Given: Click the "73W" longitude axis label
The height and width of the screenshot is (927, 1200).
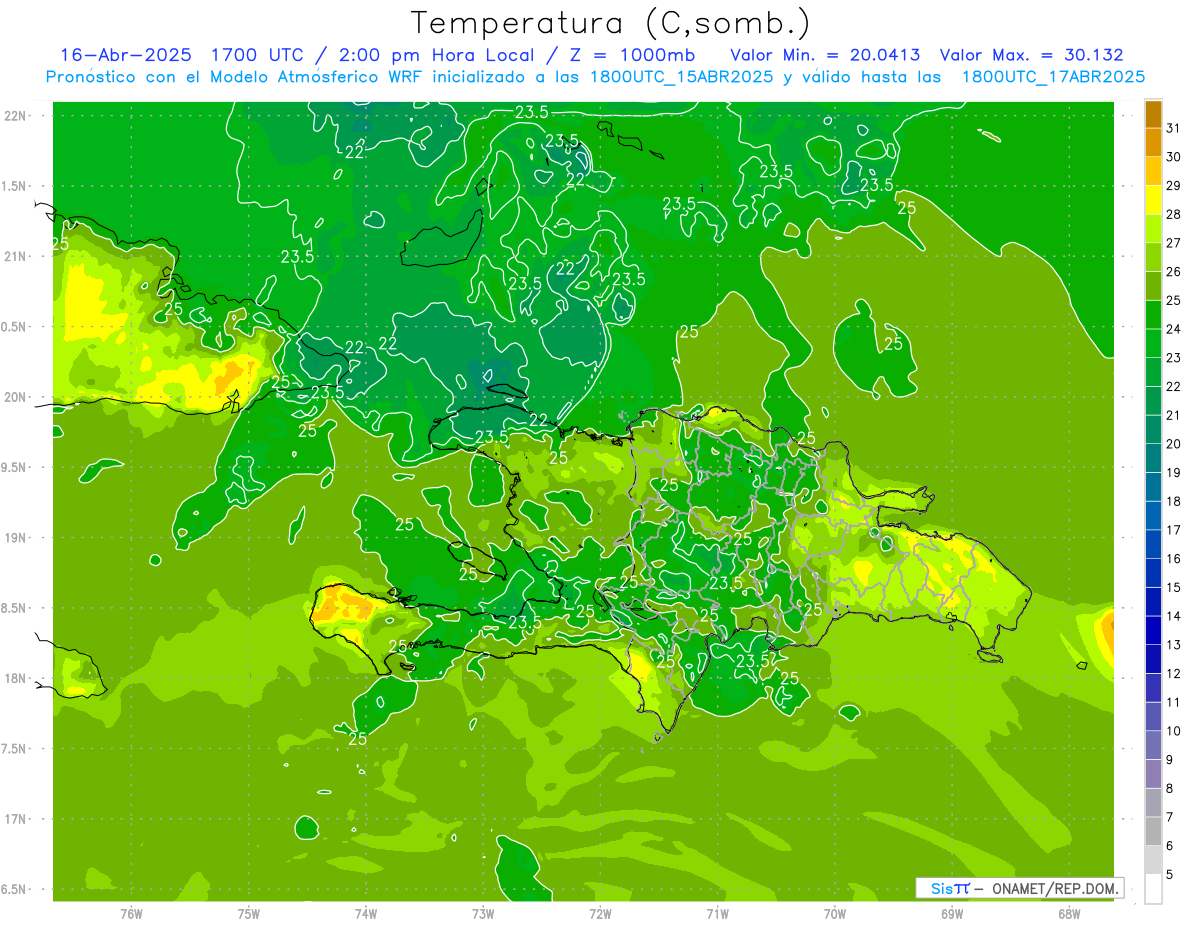Looking at the screenshot, I should click(x=483, y=914).
